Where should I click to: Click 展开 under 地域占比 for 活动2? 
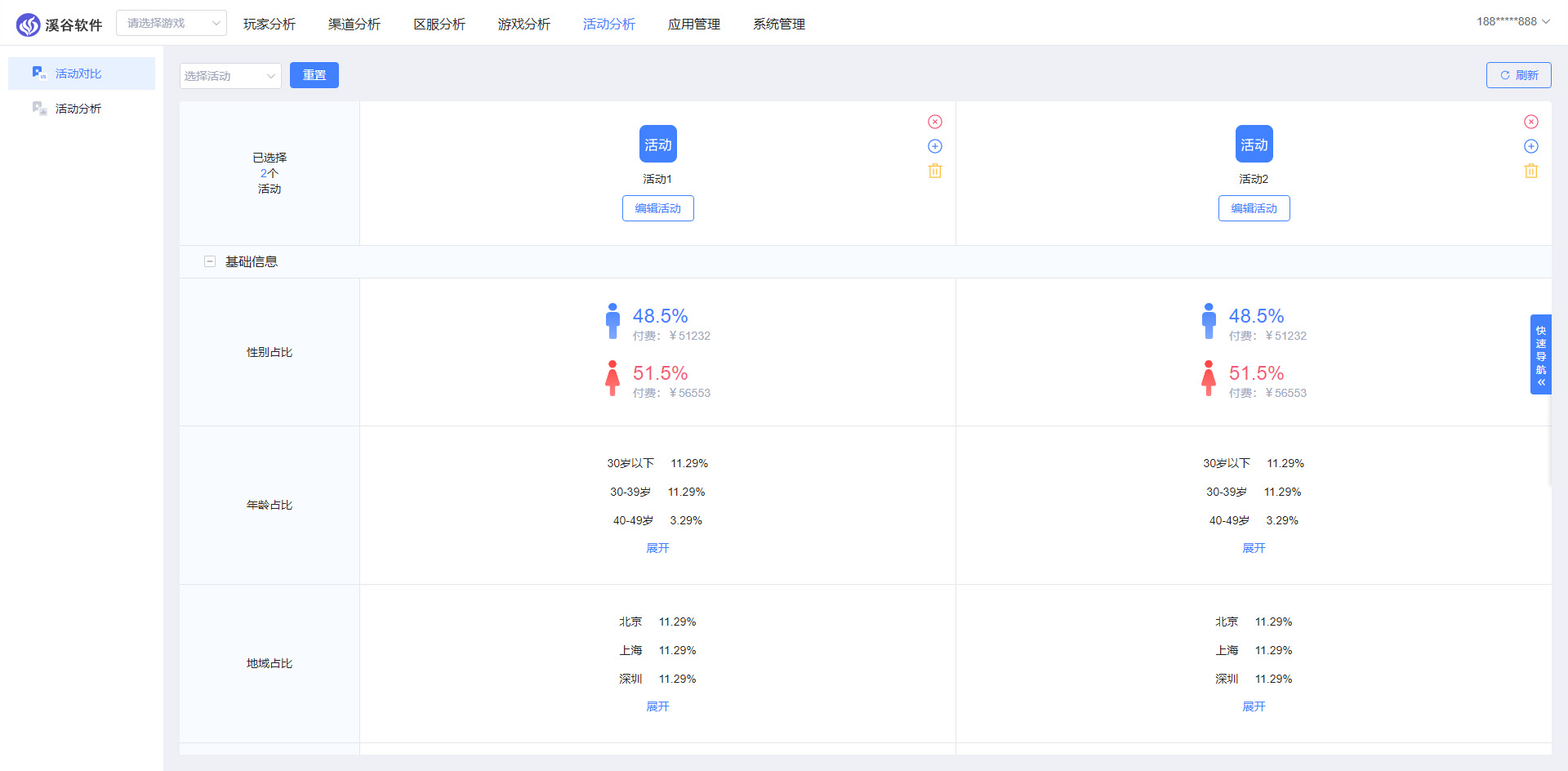[x=1254, y=706]
